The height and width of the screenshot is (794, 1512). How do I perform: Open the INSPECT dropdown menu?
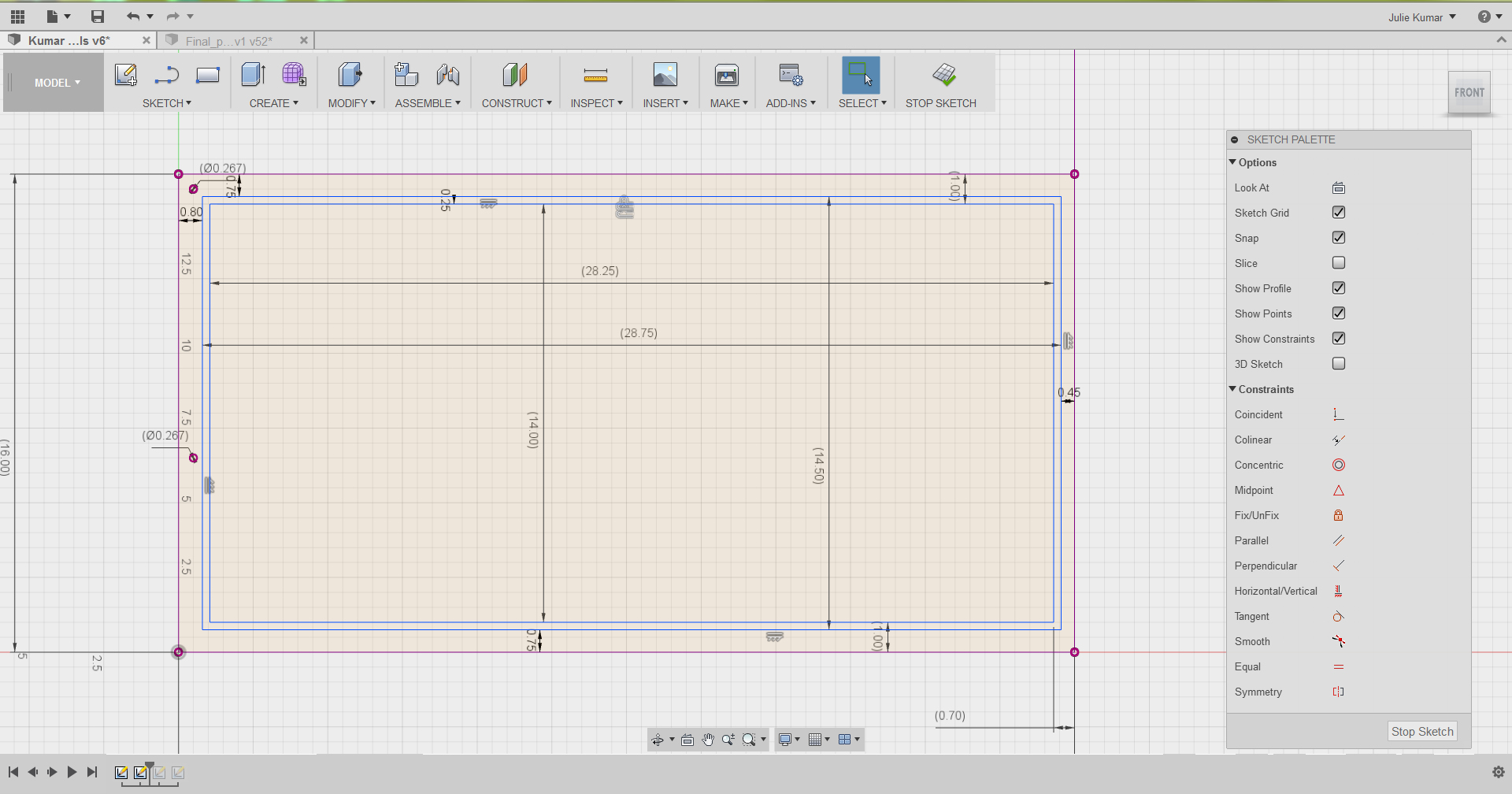tap(597, 103)
